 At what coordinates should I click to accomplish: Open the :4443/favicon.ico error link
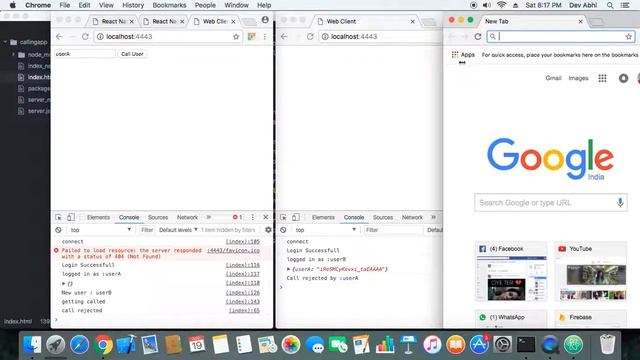233,250
